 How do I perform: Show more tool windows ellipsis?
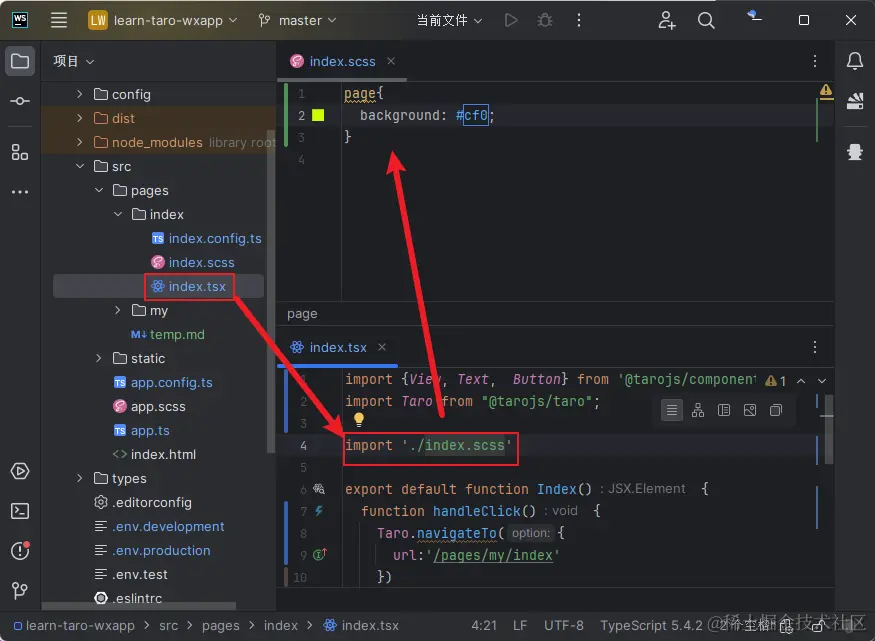[x=20, y=192]
